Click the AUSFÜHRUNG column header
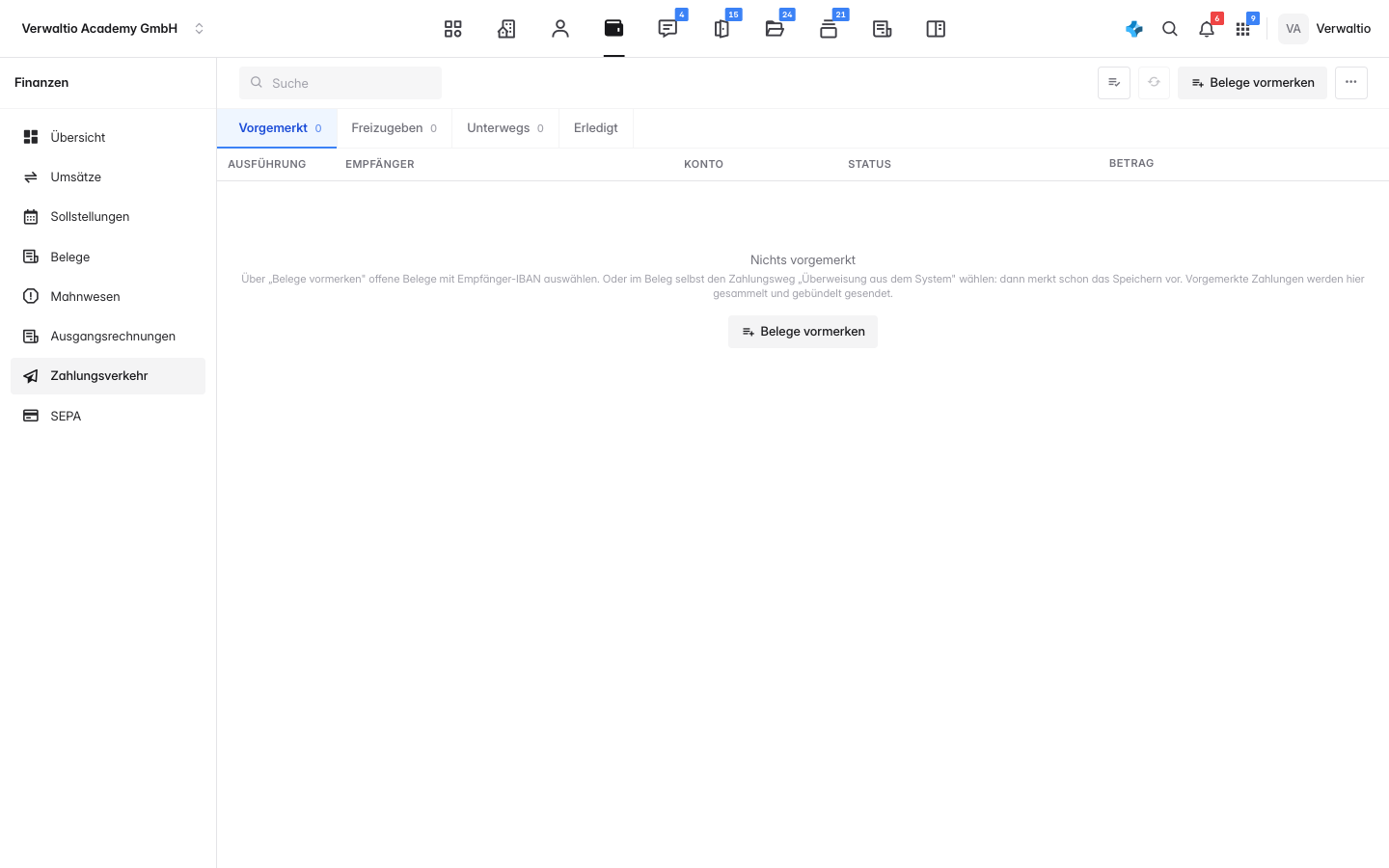1389x868 pixels. 267,164
